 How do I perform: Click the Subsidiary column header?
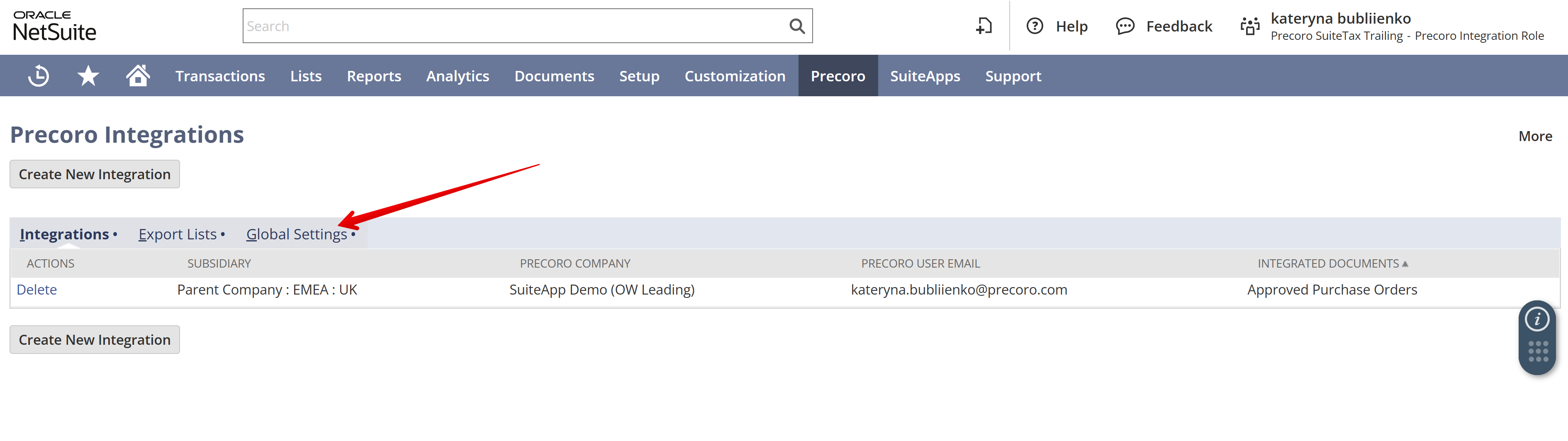[x=219, y=264]
